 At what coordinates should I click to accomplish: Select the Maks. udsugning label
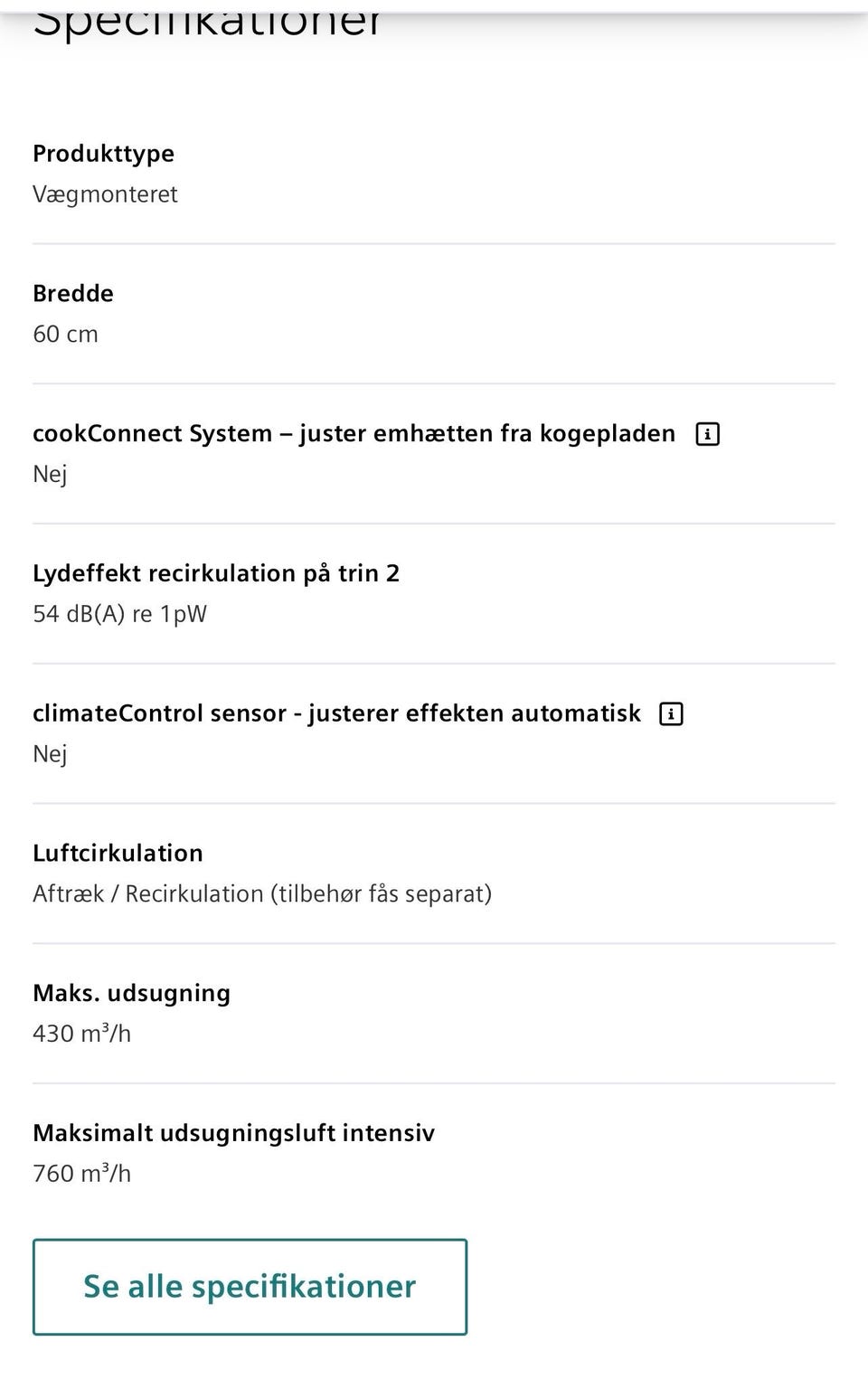(131, 993)
